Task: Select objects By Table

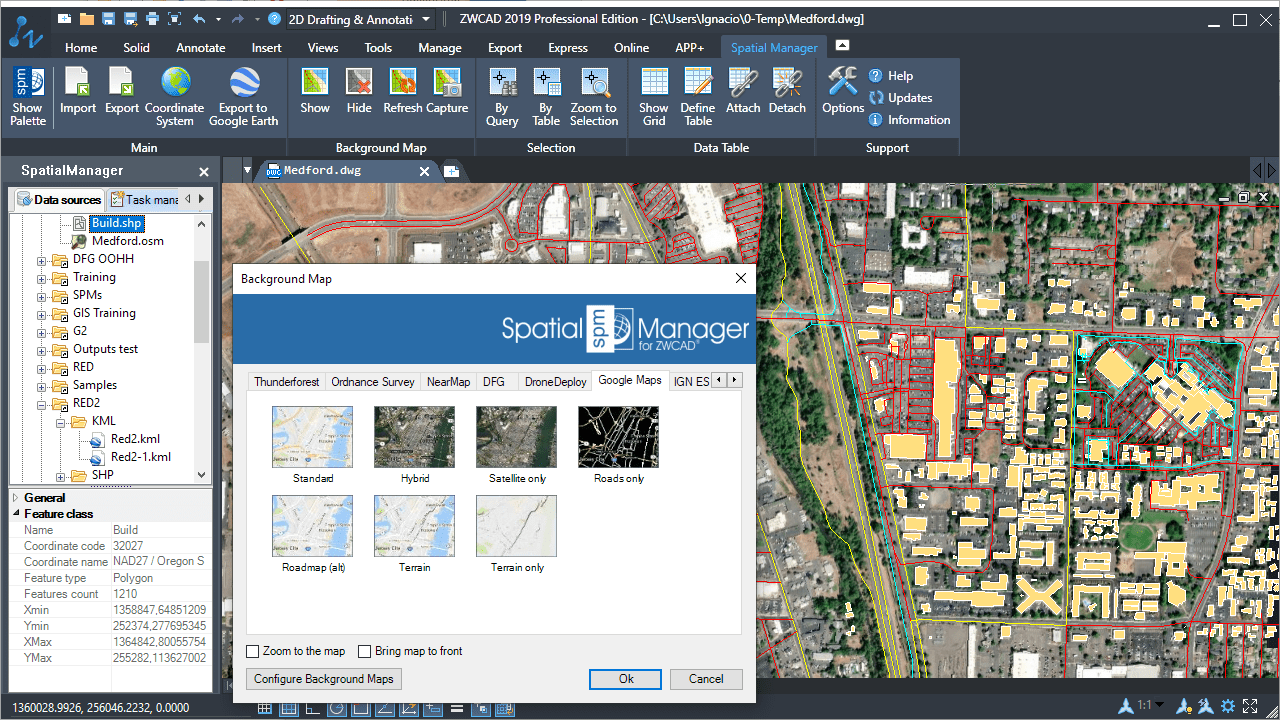Action: 546,97
